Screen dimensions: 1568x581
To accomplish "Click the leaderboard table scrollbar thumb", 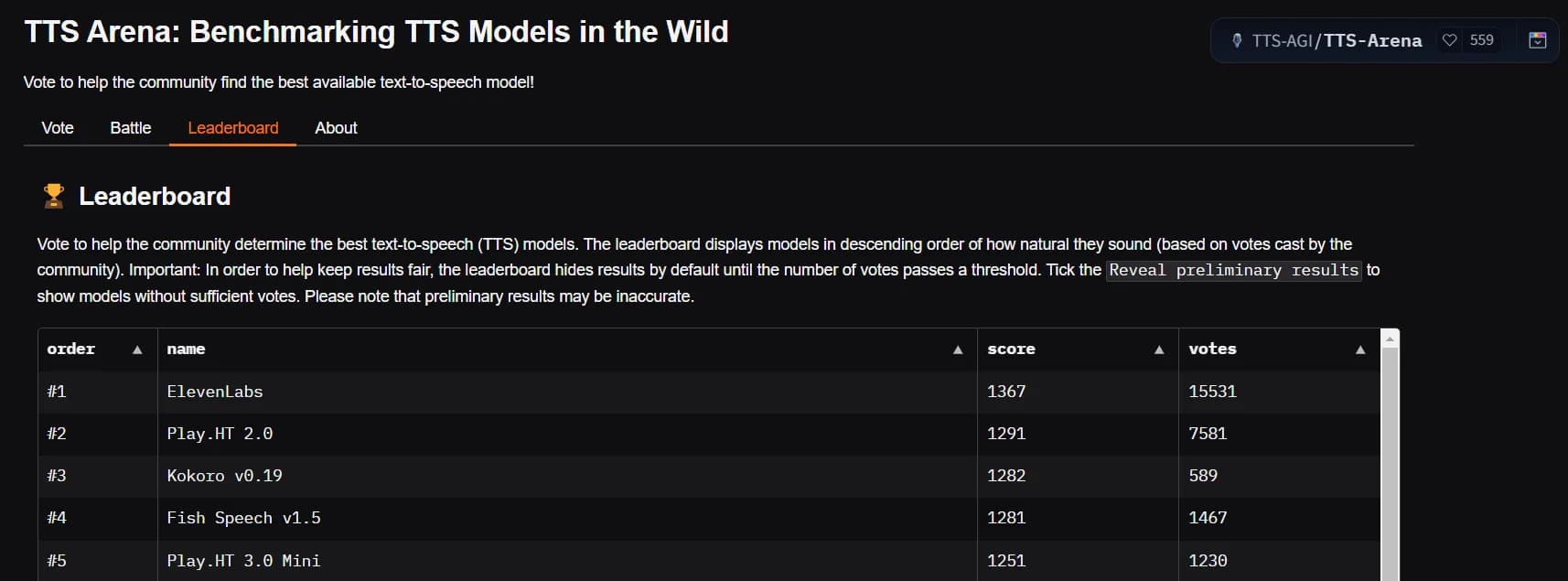I will coord(1390,457).
